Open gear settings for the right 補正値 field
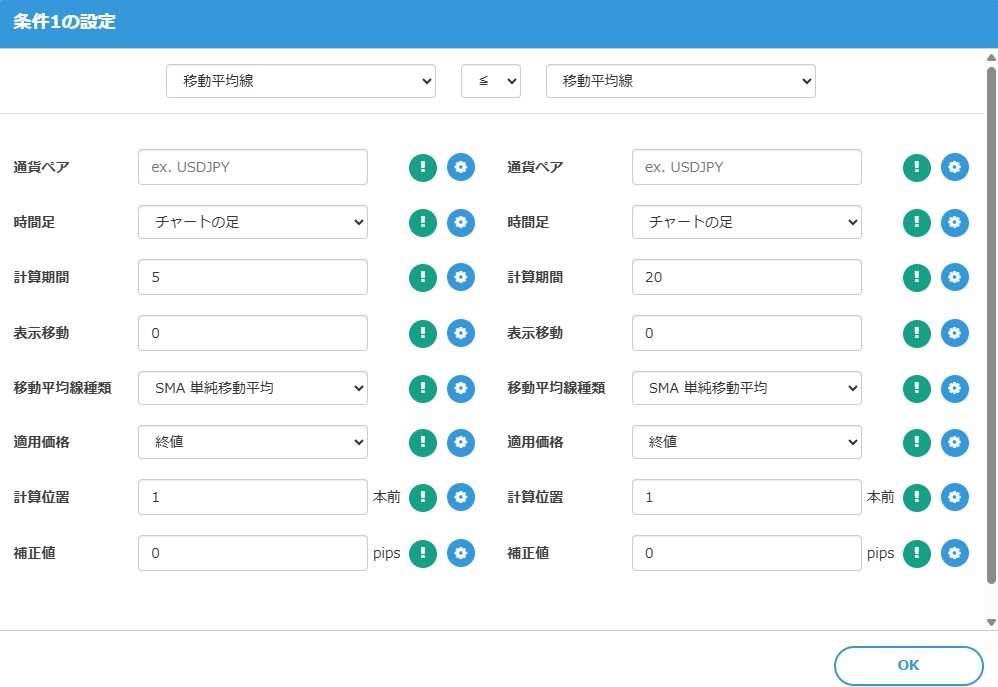 [955, 553]
